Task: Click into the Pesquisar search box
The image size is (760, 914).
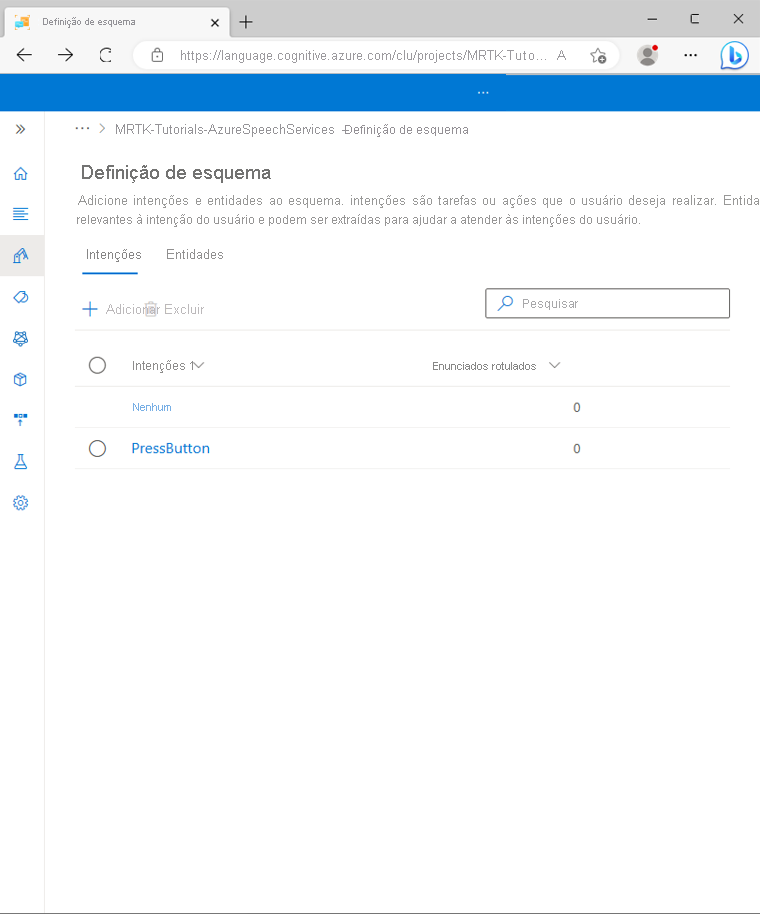Action: [607, 303]
